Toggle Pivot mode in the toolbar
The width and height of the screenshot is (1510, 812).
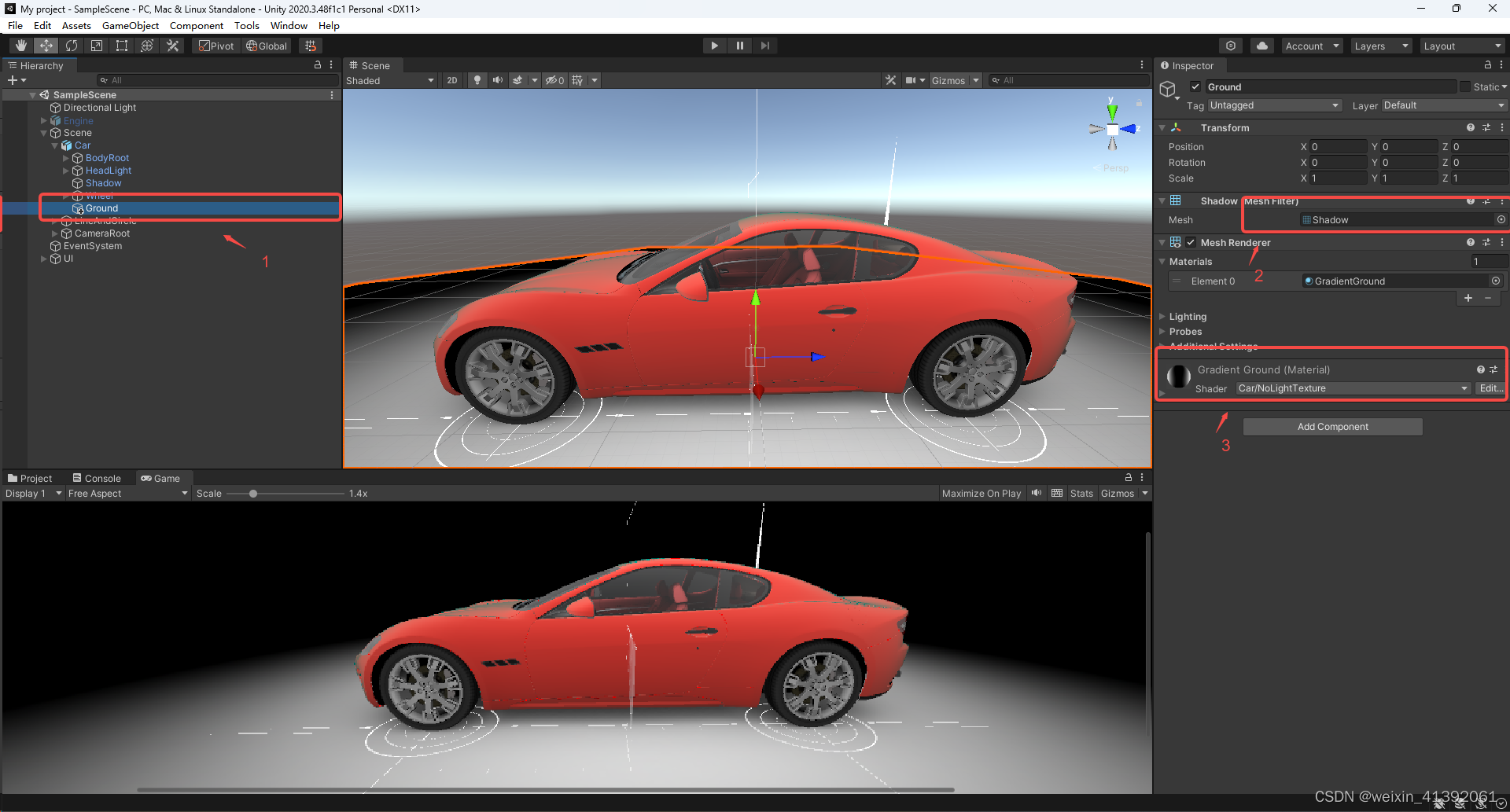[215, 45]
